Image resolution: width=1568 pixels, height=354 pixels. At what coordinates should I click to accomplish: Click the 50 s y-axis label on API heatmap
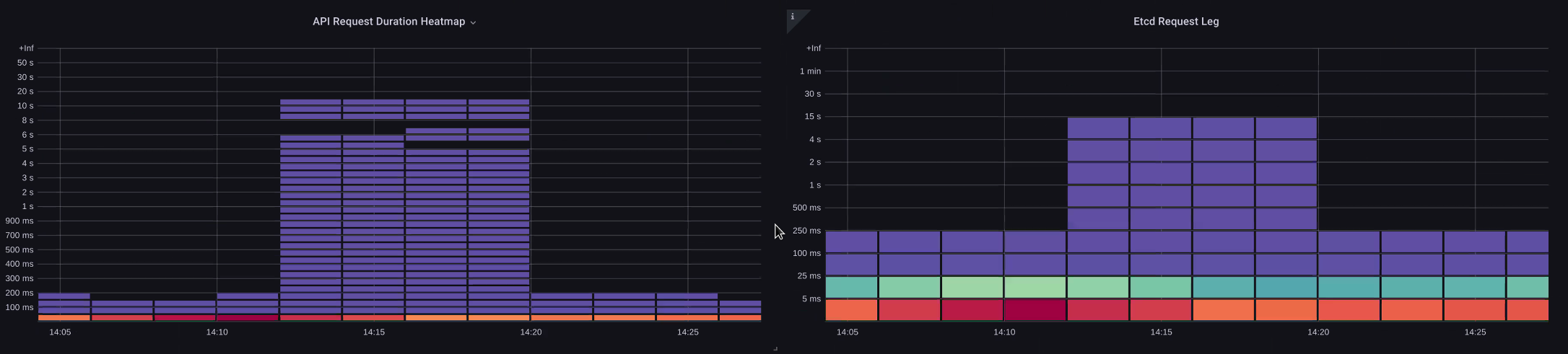[25, 63]
